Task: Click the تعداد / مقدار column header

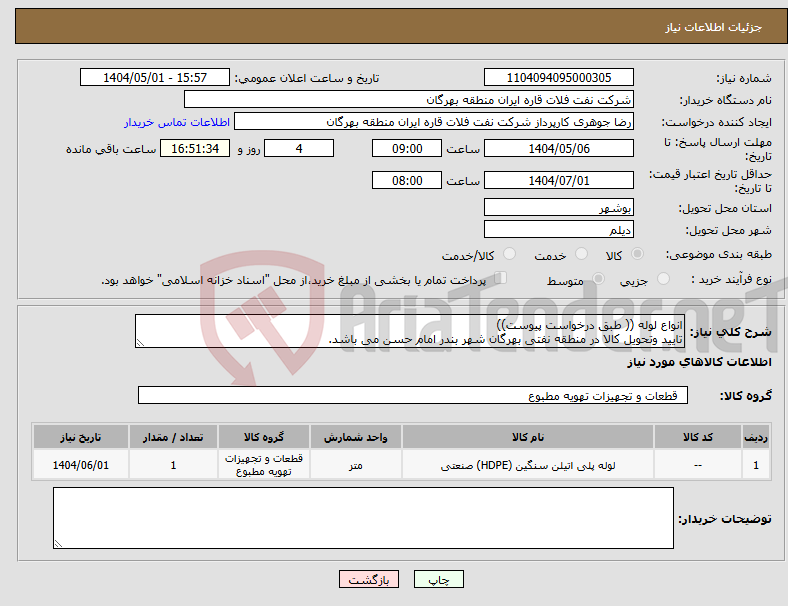Action: tap(173, 437)
